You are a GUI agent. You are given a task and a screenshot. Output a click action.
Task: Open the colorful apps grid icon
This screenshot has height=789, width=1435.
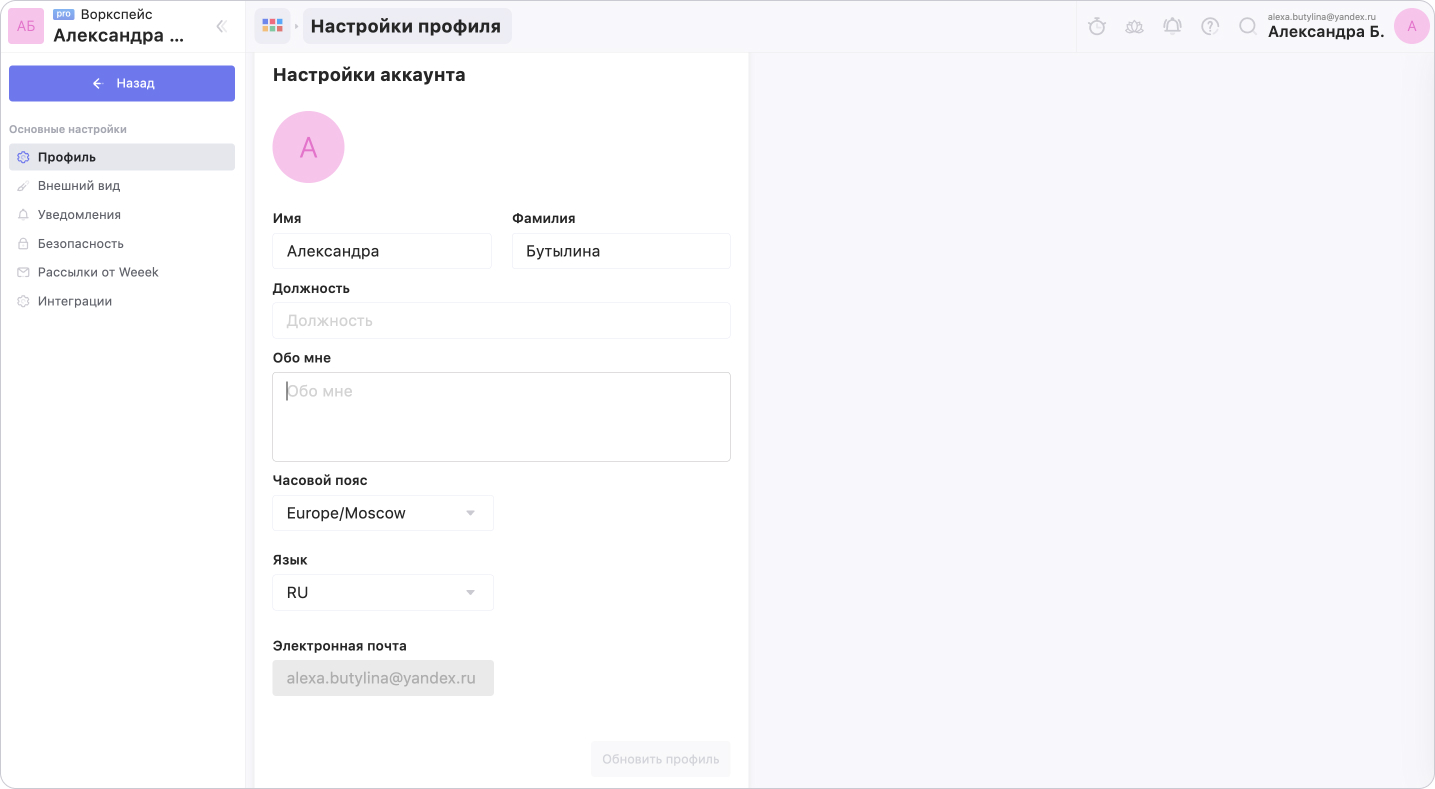272,26
